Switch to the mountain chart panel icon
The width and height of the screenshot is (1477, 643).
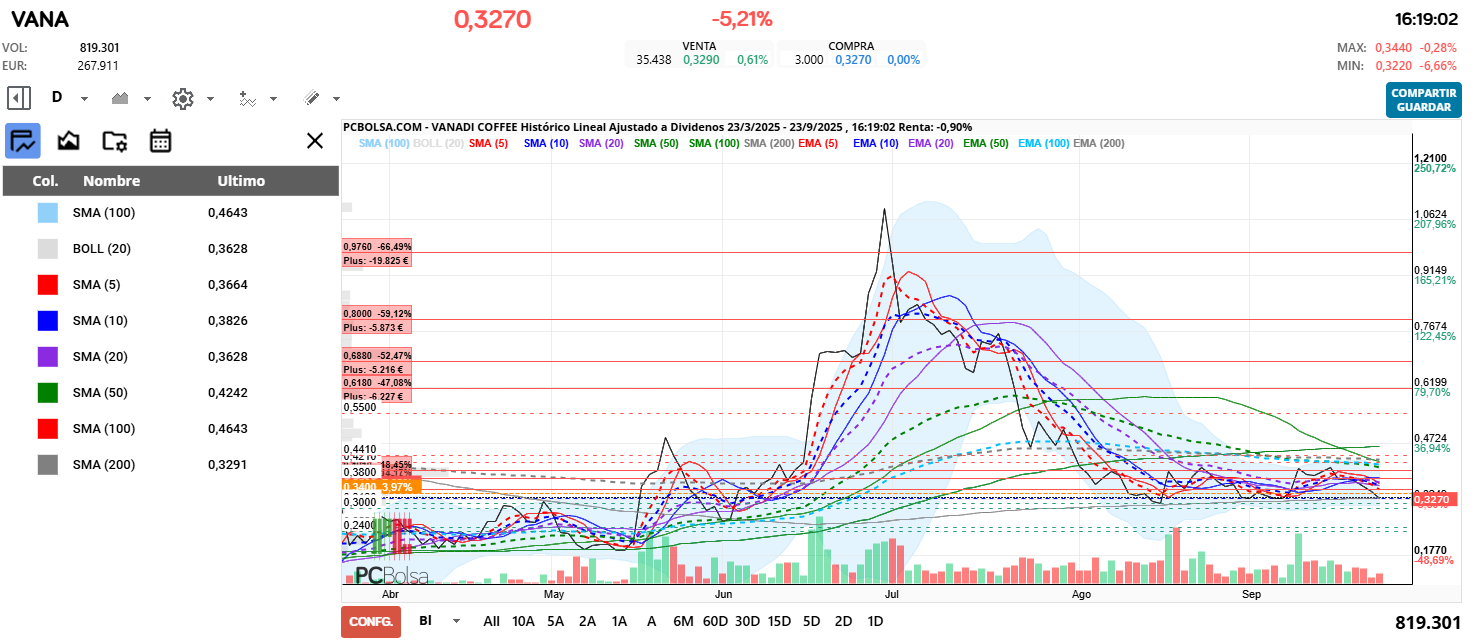point(68,141)
